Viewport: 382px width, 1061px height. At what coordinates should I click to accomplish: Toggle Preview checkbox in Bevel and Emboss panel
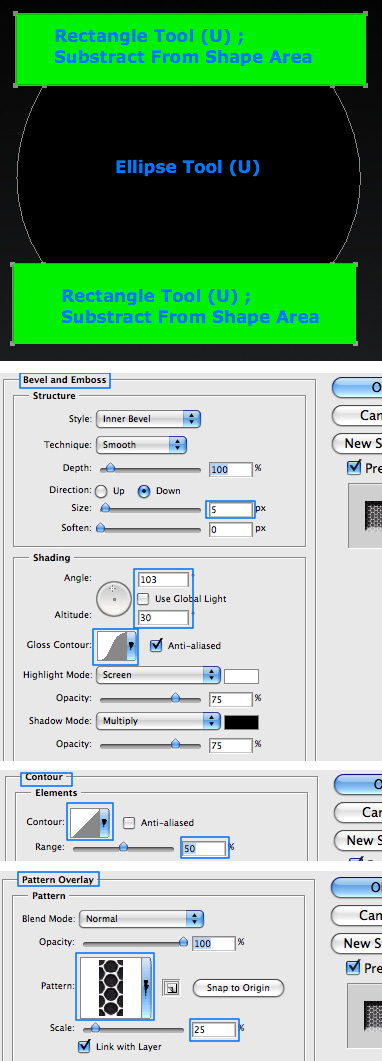354,468
